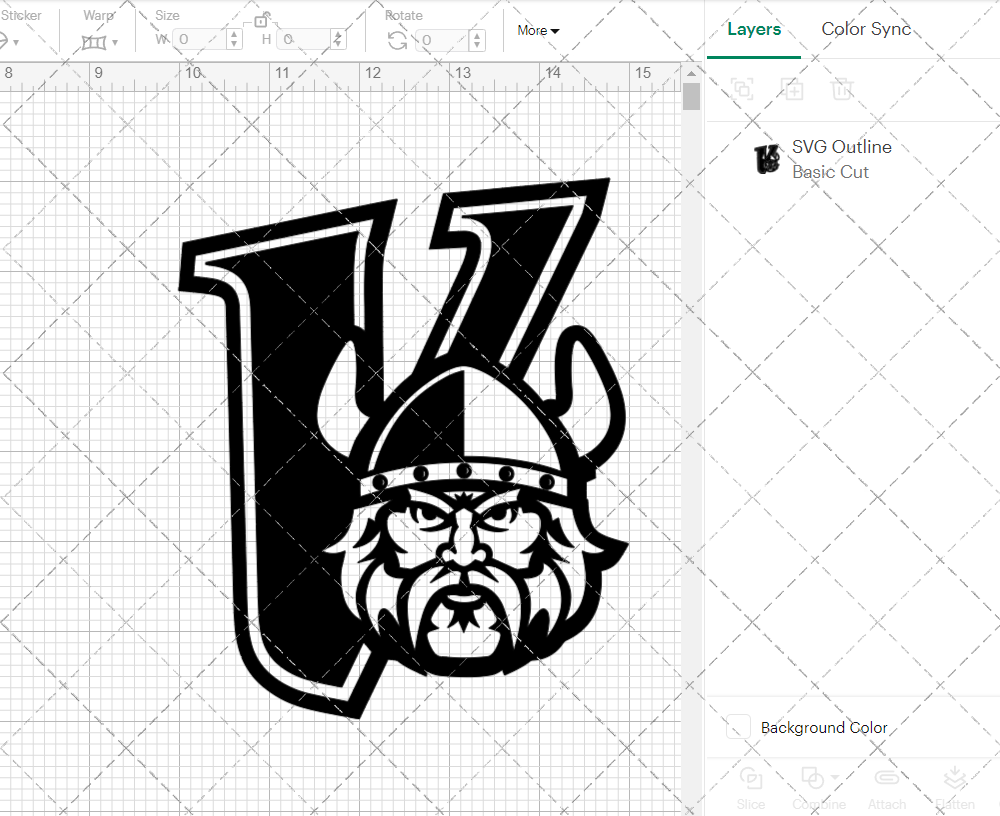Click the height flash-fill toggle icon

[x=340, y=40]
